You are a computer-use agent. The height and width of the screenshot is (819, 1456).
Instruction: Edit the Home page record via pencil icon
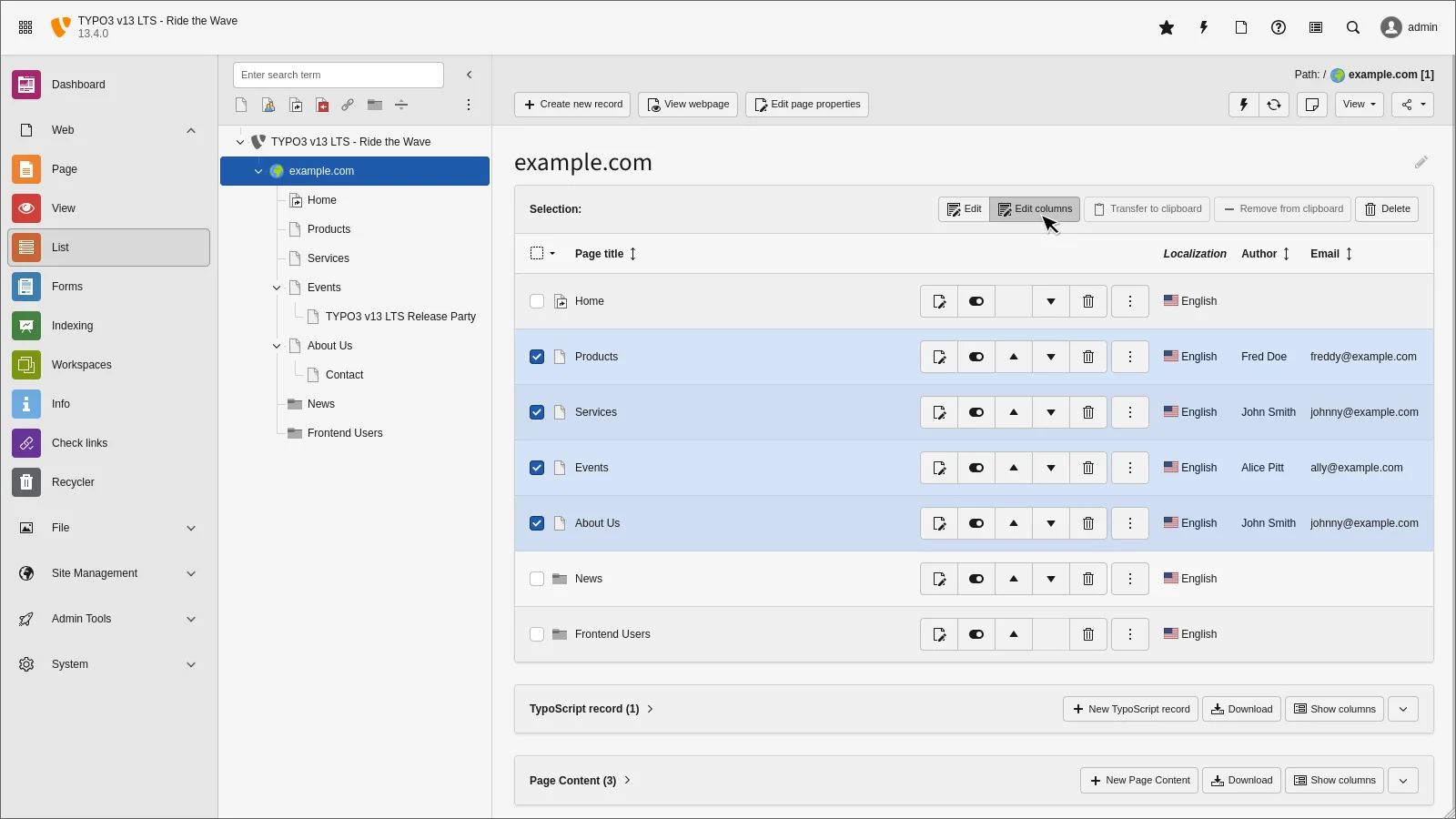point(939,300)
